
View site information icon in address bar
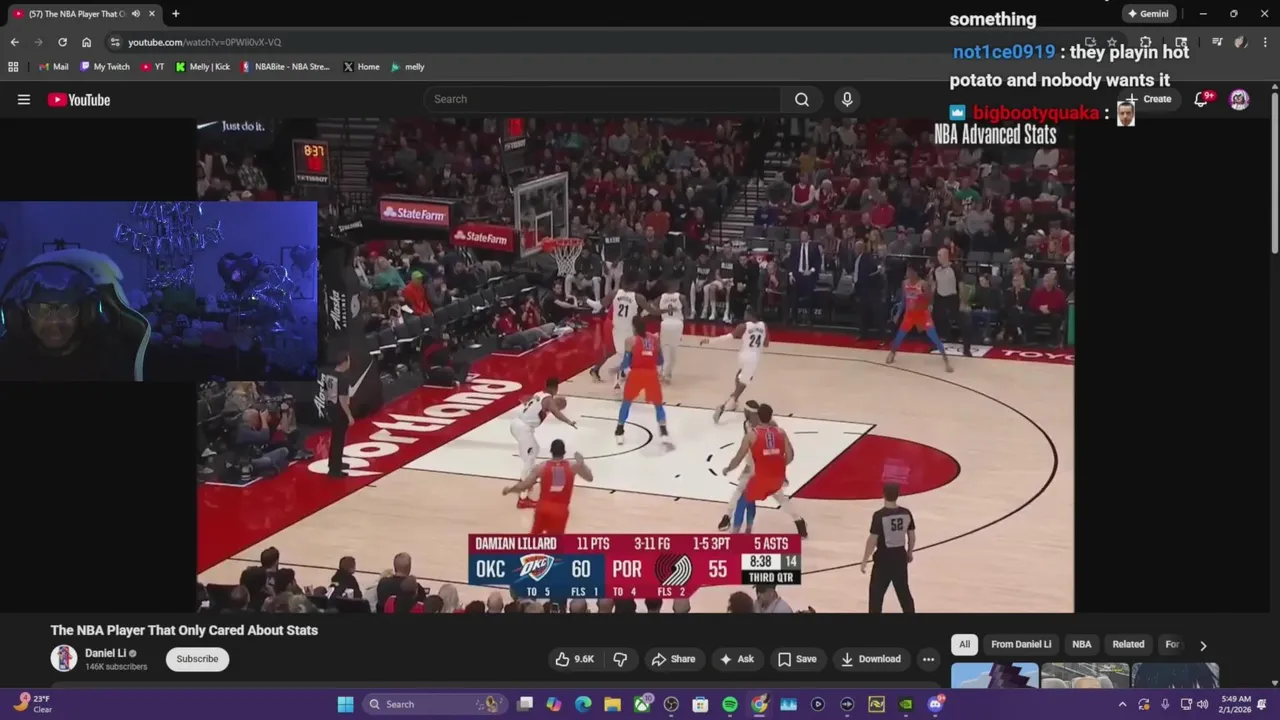coord(115,42)
